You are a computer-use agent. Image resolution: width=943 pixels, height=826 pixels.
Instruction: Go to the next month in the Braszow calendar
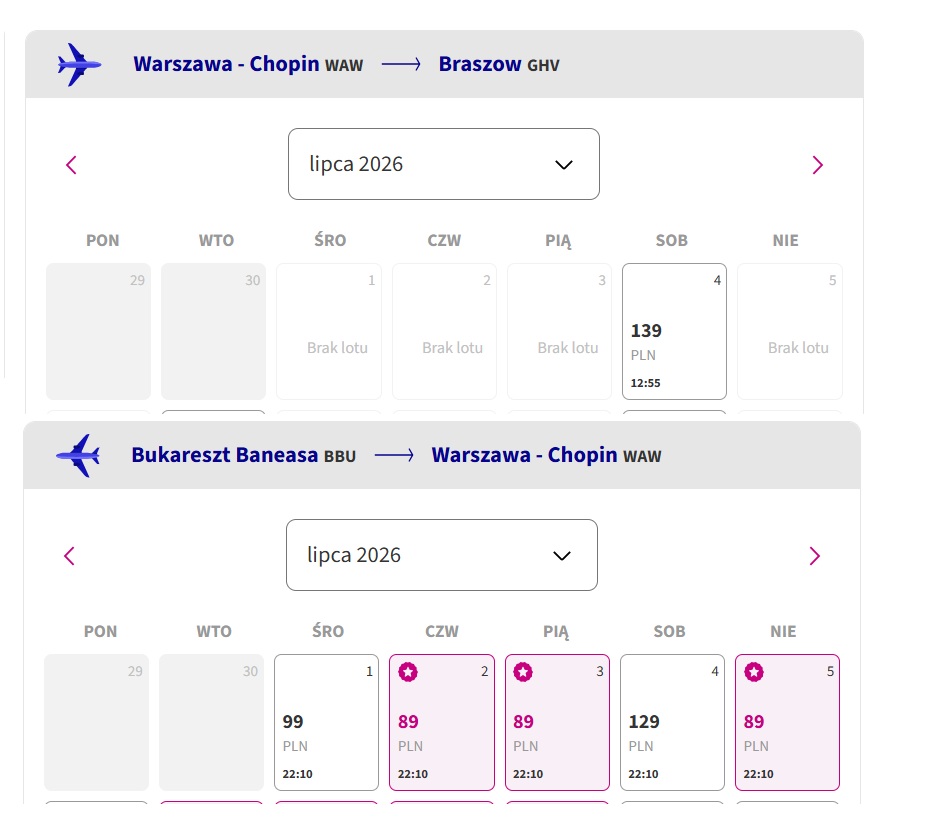click(817, 165)
